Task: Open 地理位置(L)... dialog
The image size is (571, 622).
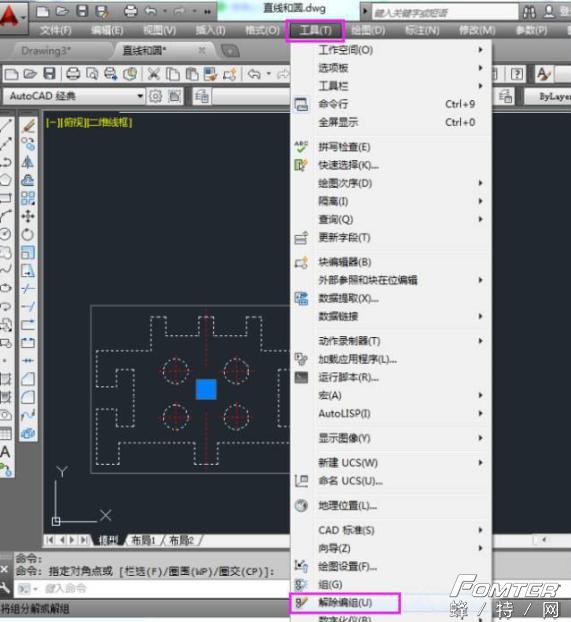Action: [391, 506]
